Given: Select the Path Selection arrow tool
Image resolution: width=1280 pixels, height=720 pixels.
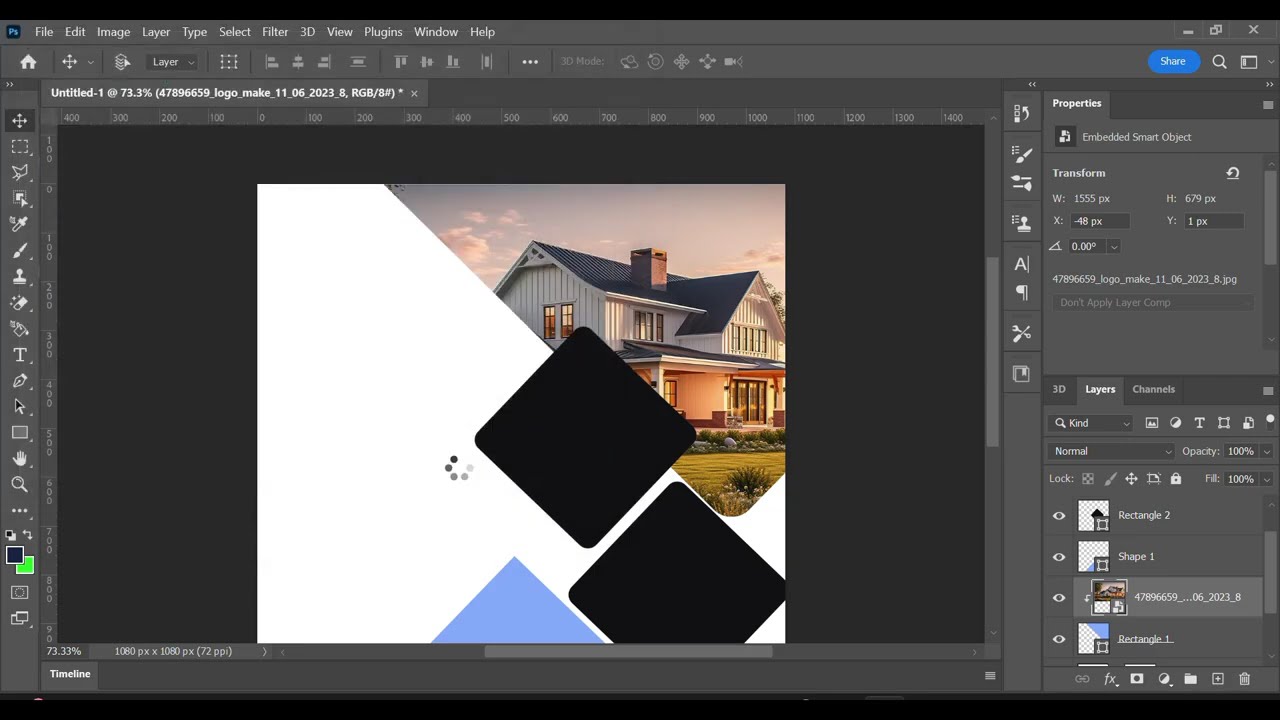Looking at the screenshot, I should (20, 407).
